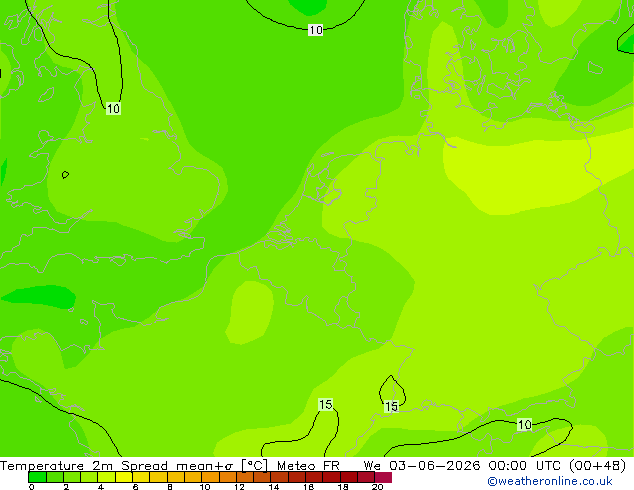This screenshot has width=634, height=490.
Task: Click the '15' contour label over eastern France
Action: [x=325, y=404]
